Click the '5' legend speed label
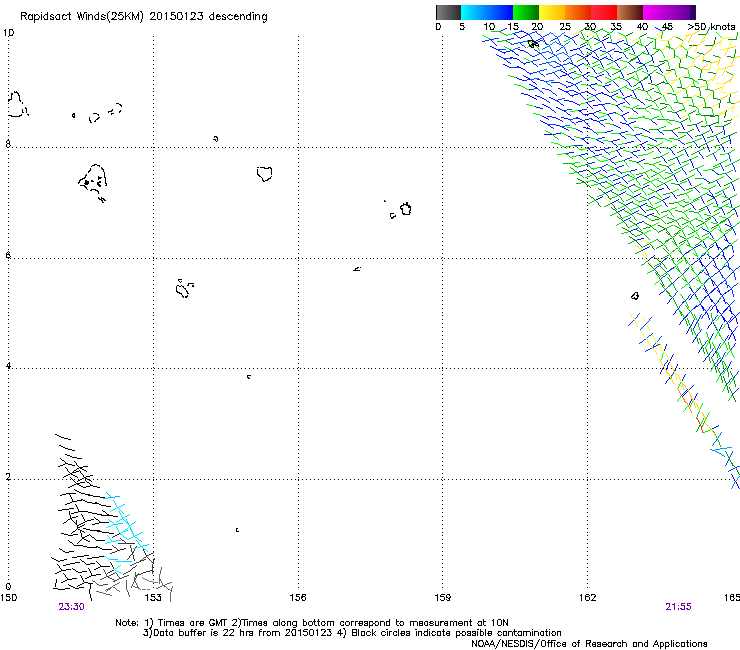Image resolution: width=740 pixels, height=650 pixels. pyautogui.click(x=462, y=27)
